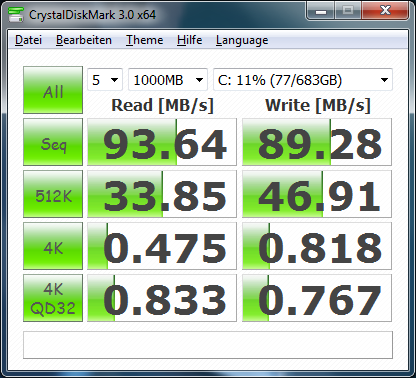The width and height of the screenshot is (416, 378).
Task: Launch the 4K QD32 test
Action: pyautogui.click(x=53, y=298)
